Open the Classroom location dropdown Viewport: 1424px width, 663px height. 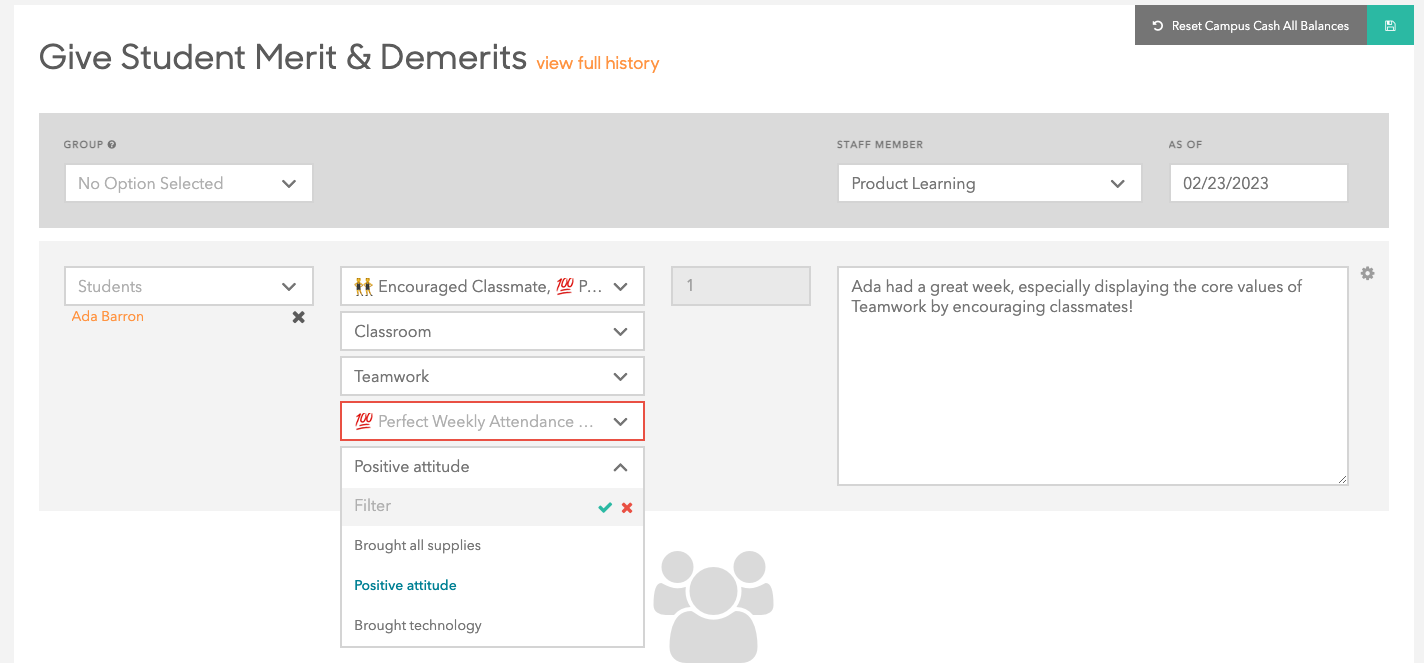(x=492, y=331)
